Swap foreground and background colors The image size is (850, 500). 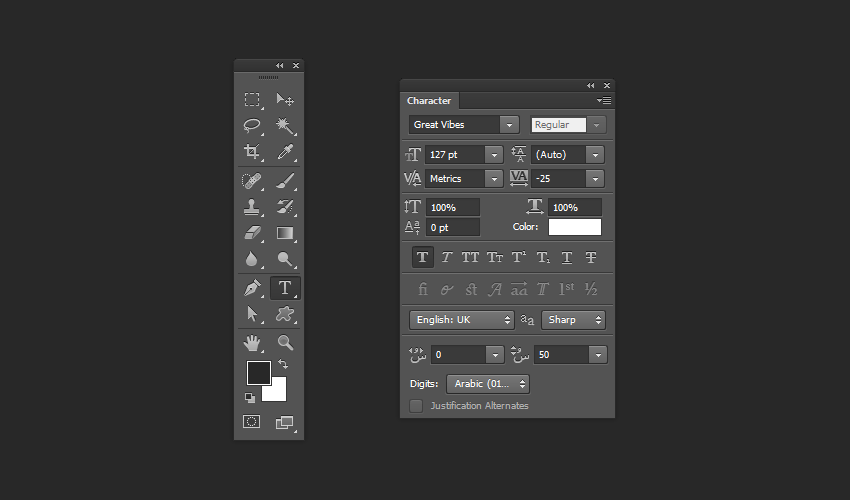point(283,364)
